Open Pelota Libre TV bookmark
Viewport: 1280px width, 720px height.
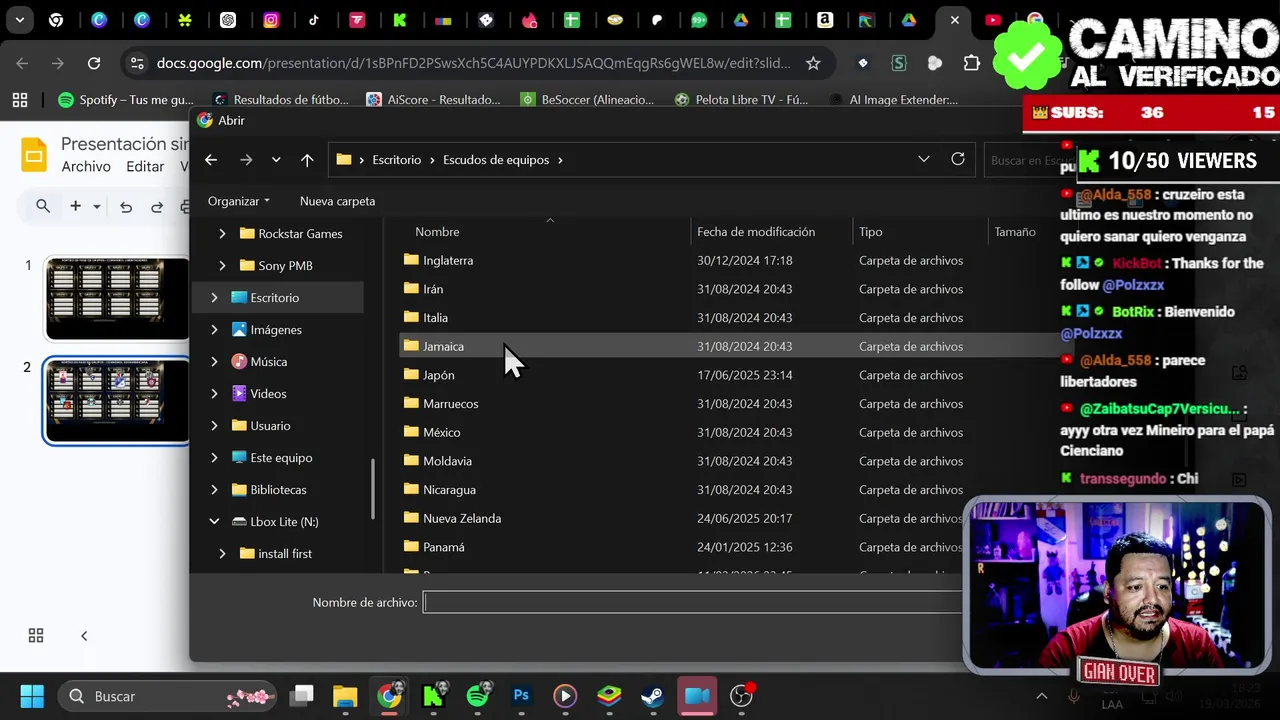pyautogui.click(x=742, y=99)
